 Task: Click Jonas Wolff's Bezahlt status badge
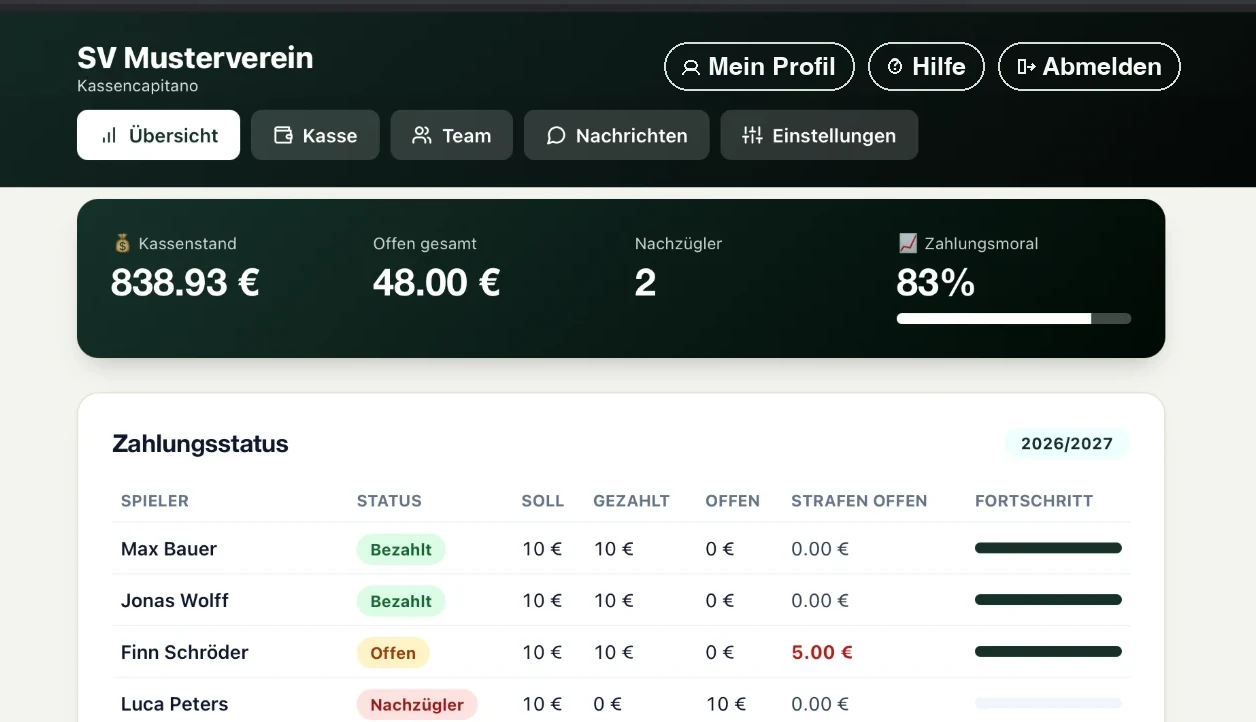401,601
